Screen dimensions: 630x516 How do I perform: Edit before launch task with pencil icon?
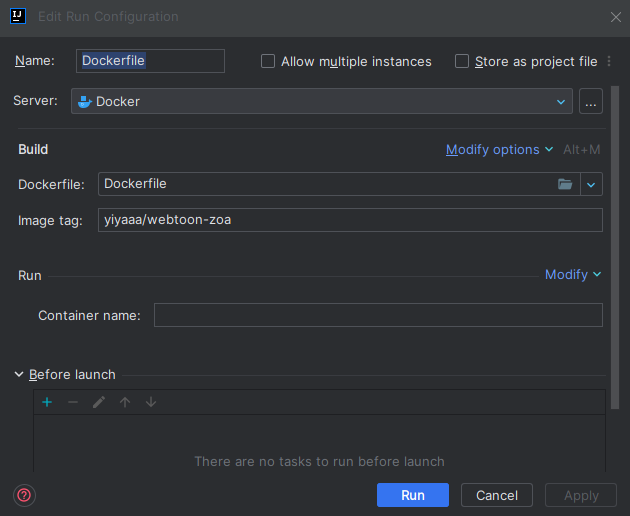point(99,402)
